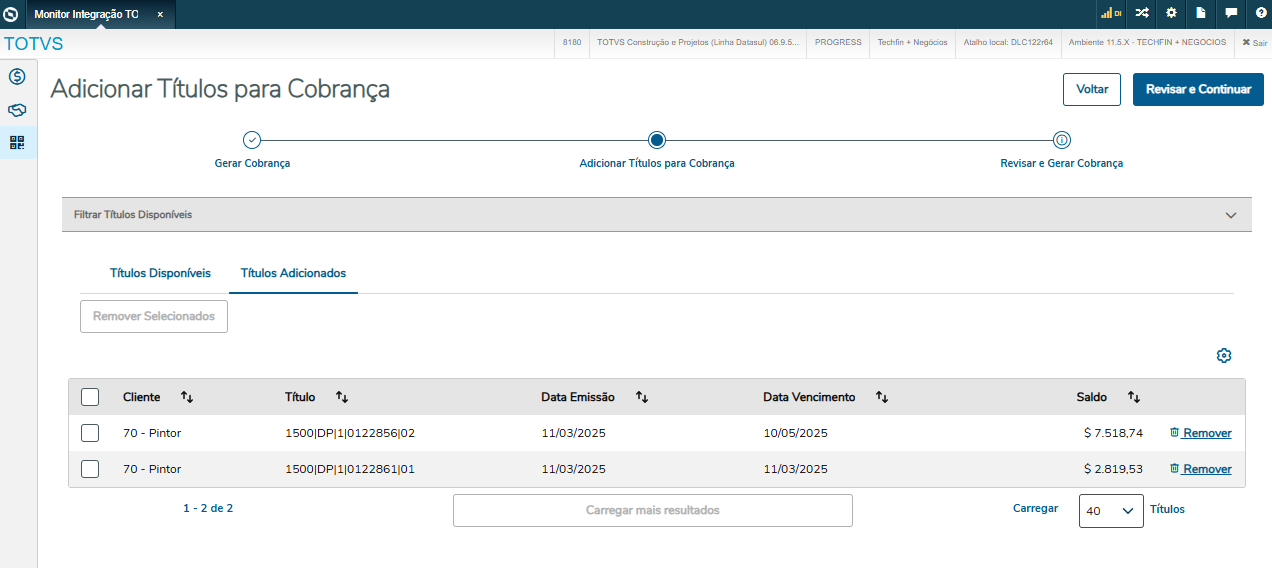The image size is (1272, 568).
Task: Remove the título with saldo 2.819,53
Action: (x=1200, y=469)
